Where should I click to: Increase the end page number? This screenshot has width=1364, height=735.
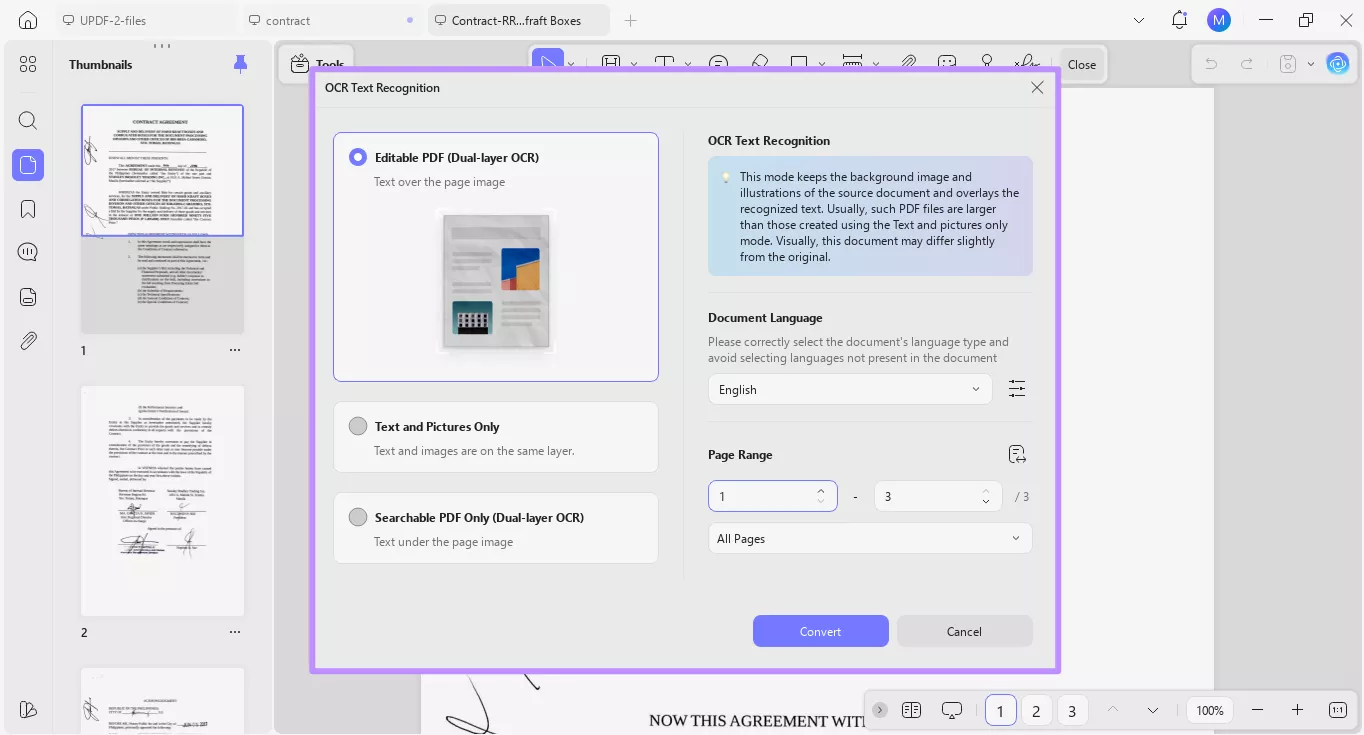click(x=986, y=490)
